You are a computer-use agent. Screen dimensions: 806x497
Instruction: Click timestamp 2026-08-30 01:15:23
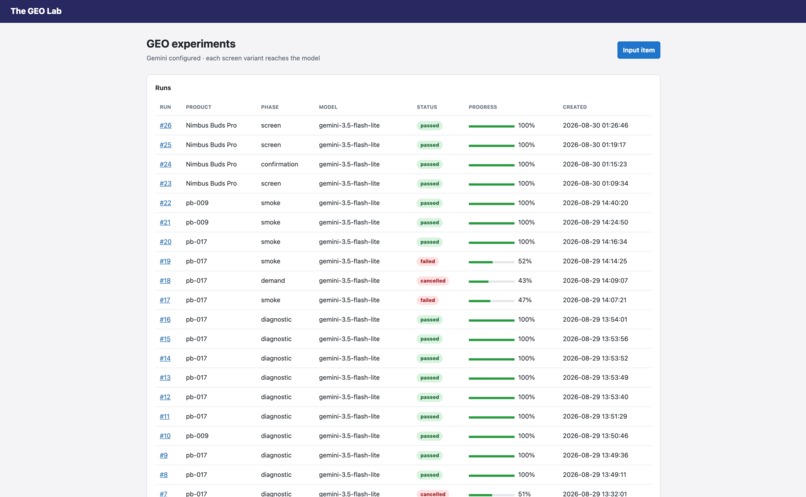595,164
